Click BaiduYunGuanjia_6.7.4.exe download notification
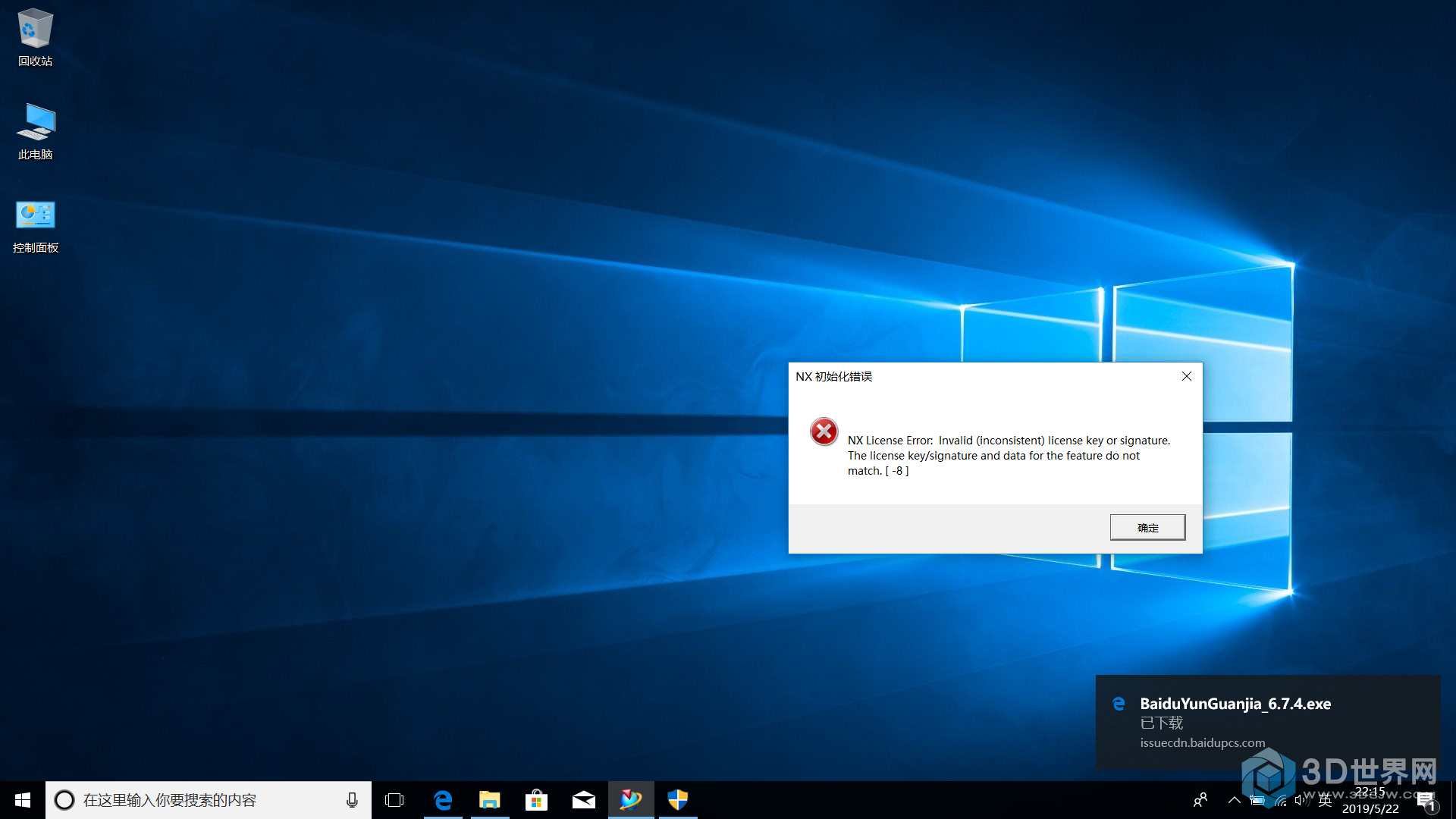The height and width of the screenshot is (819, 1456). (x=1268, y=722)
